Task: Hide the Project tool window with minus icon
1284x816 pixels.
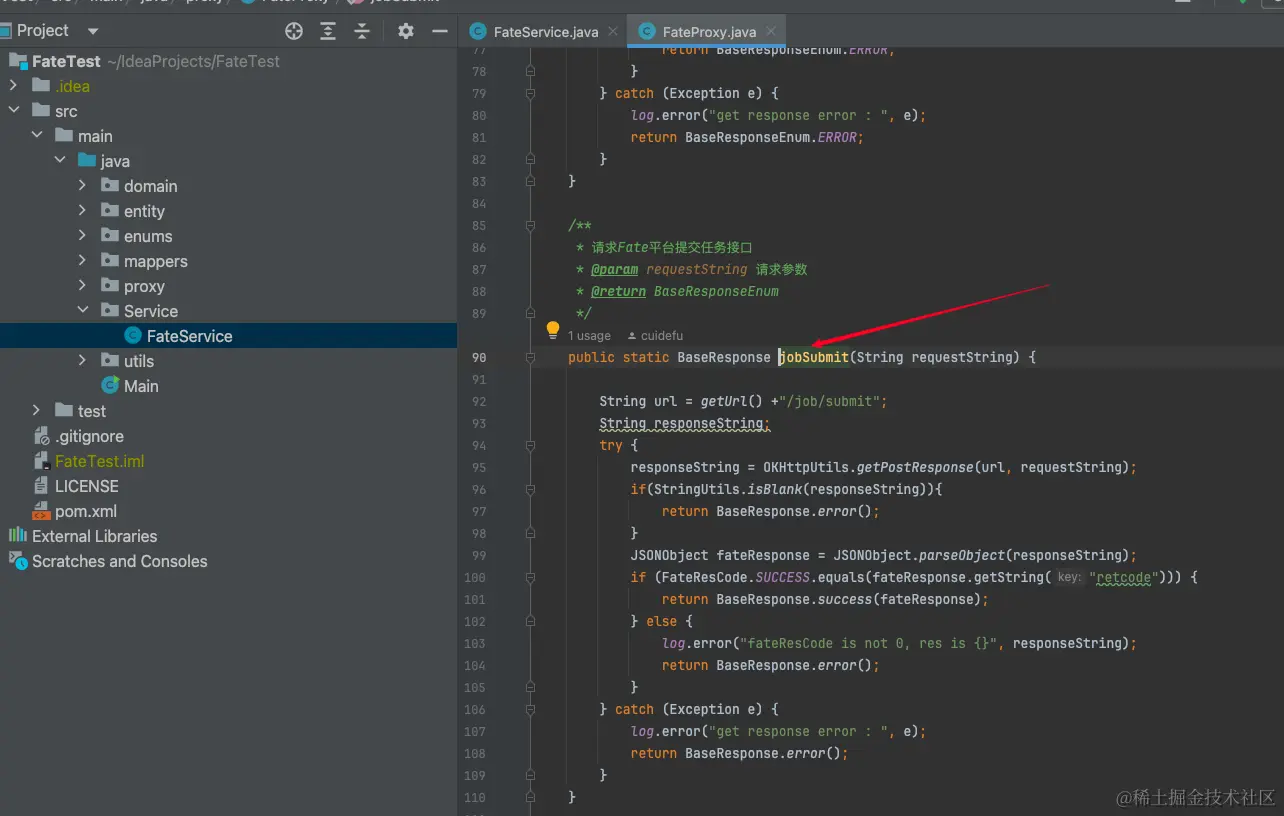Action: [x=439, y=31]
